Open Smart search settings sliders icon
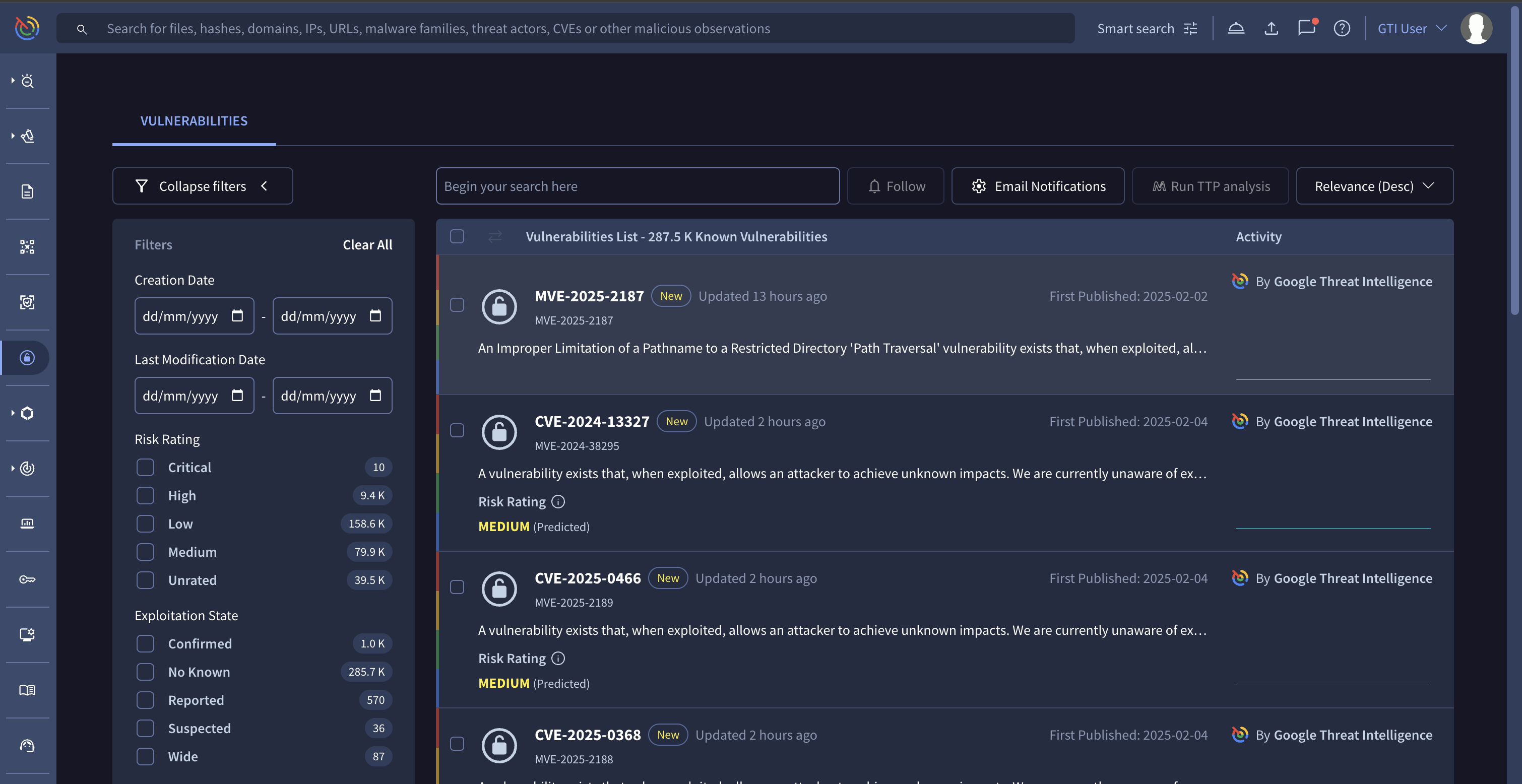The image size is (1522, 784). [x=1190, y=28]
